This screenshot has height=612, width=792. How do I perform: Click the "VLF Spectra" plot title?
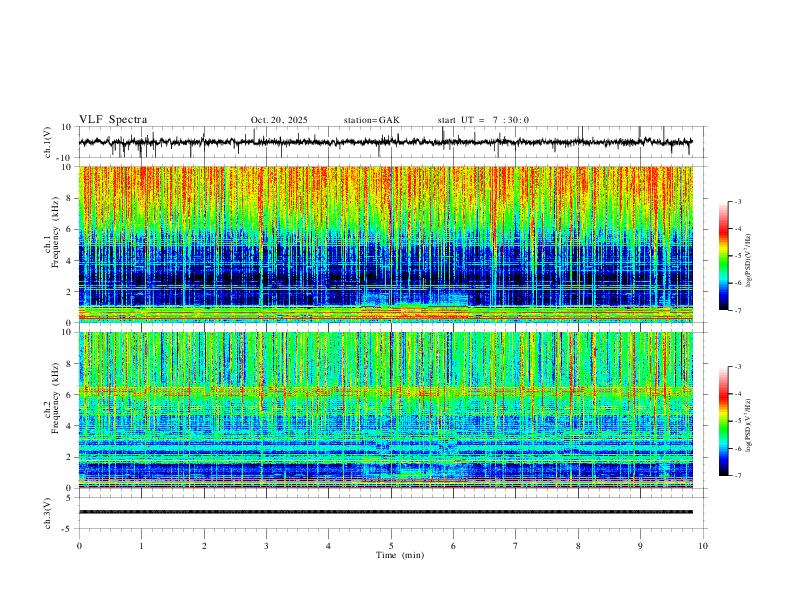click(113, 120)
